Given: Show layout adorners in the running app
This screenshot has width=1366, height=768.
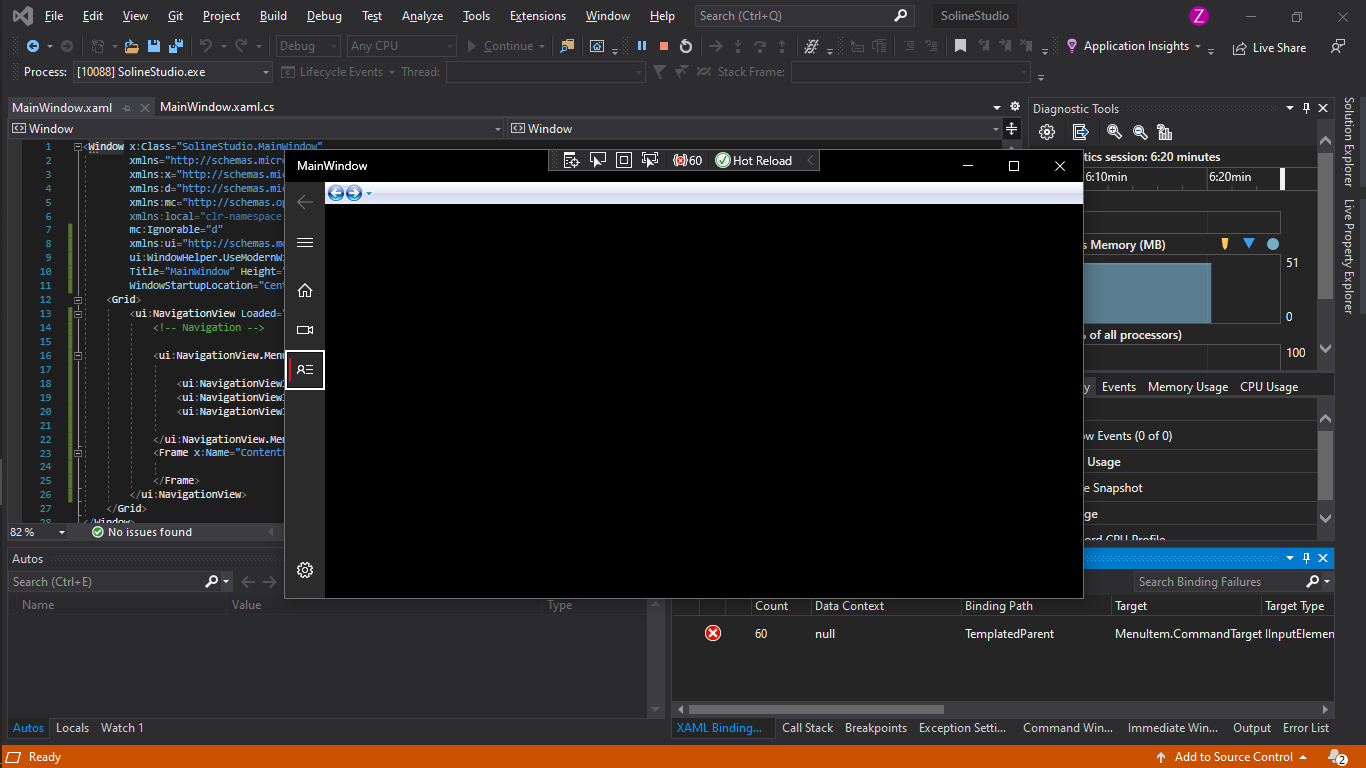Looking at the screenshot, I should coord(623,160).
